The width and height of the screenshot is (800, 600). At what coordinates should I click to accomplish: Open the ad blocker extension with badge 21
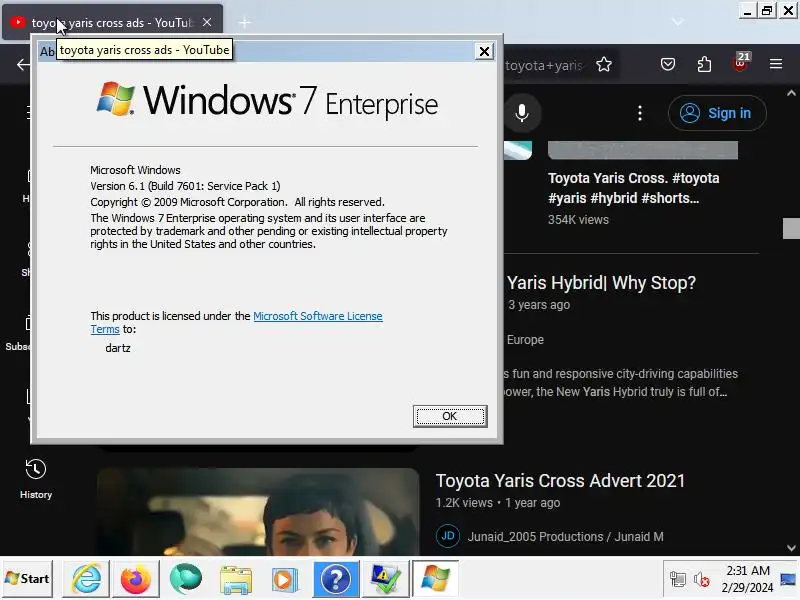740,63
